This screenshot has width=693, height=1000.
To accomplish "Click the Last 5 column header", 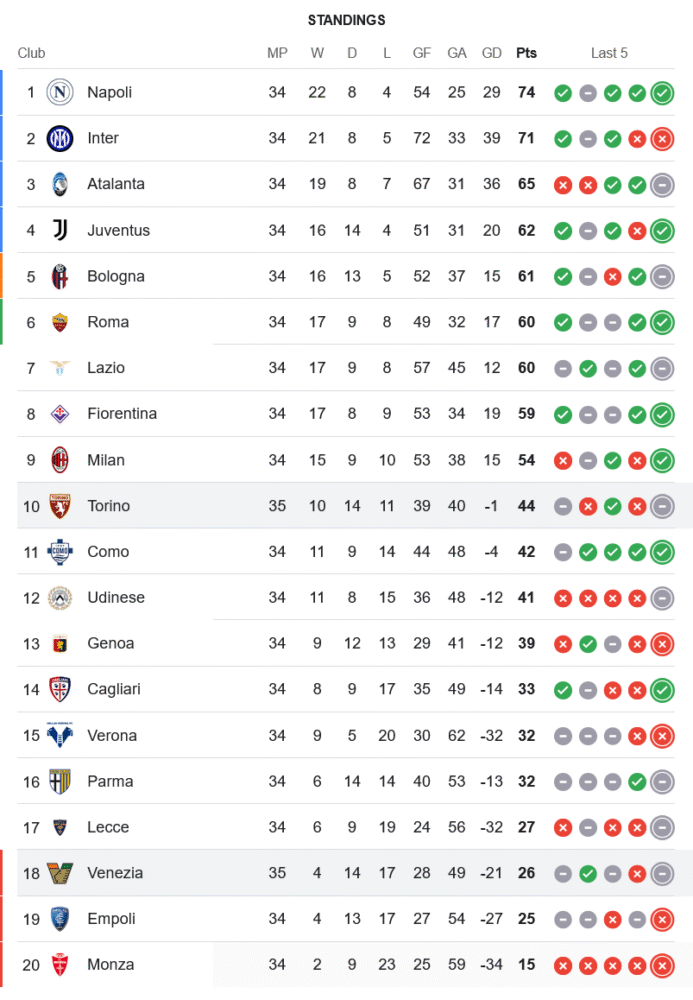I will (609, 53).
